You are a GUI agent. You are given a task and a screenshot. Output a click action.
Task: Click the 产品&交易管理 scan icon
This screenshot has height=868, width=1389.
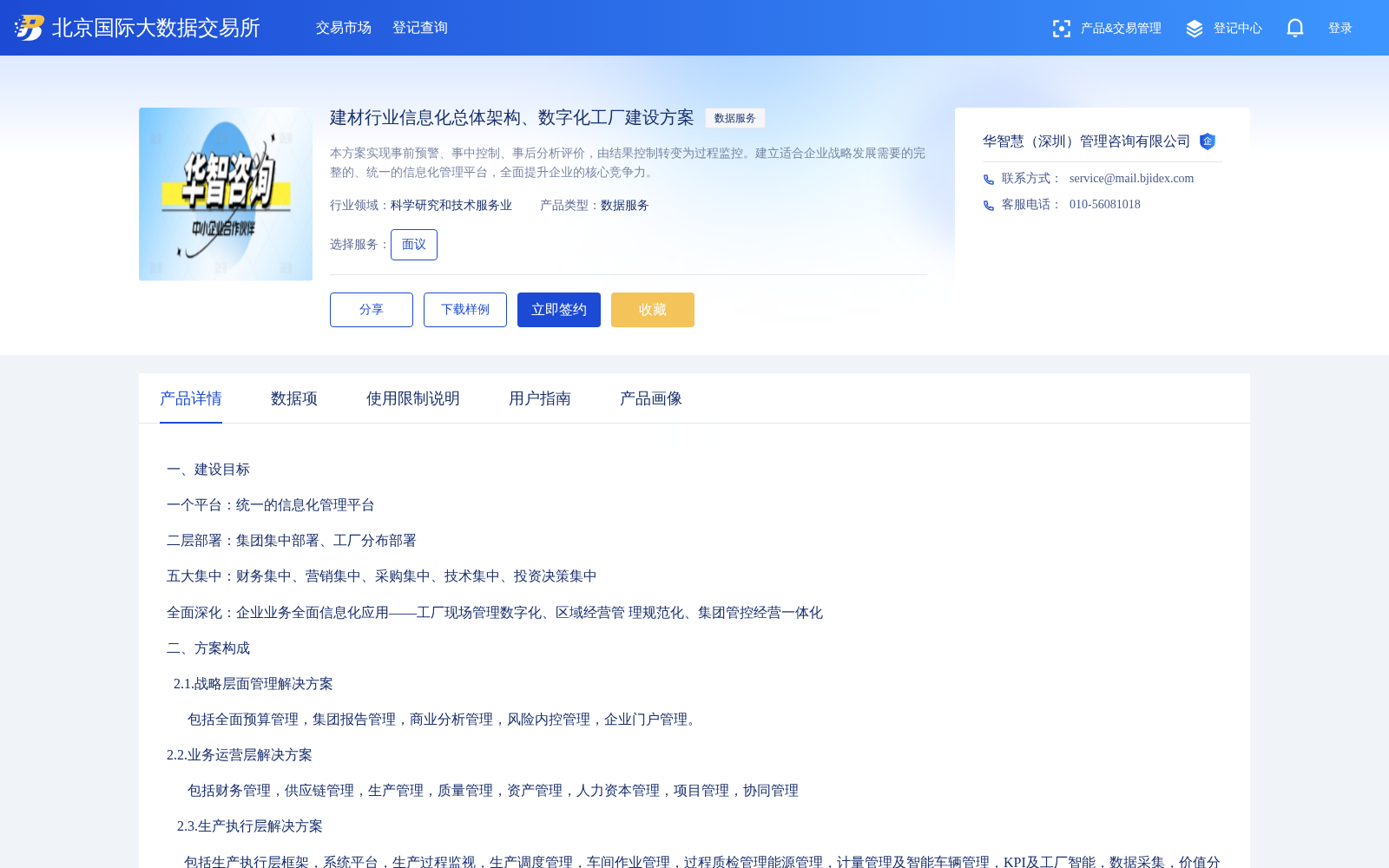(x=1061, y=29)
